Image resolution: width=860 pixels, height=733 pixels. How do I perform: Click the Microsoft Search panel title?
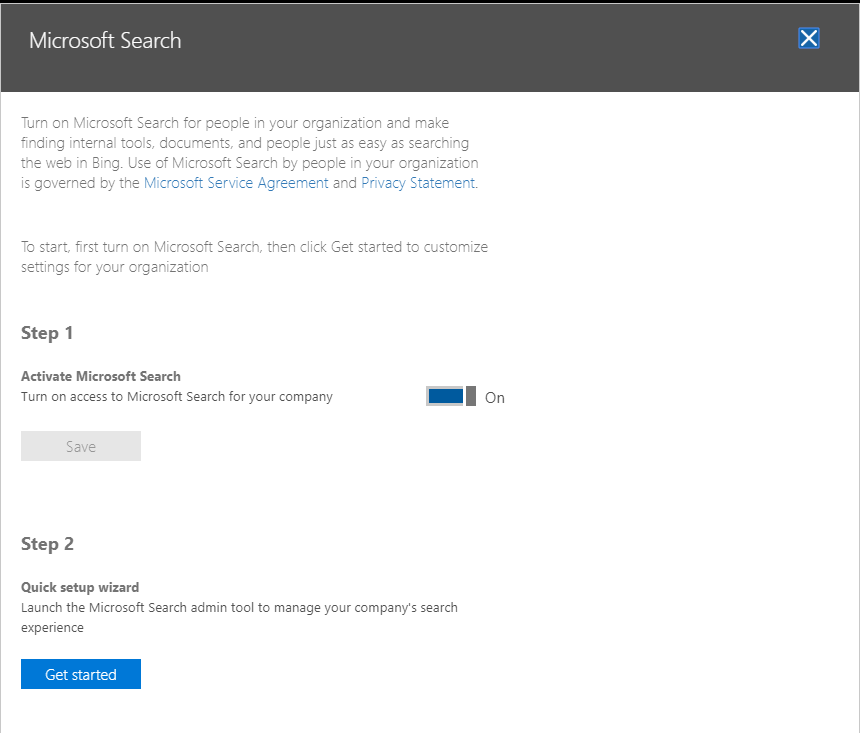pyautogui.click(x=105, y=41)
